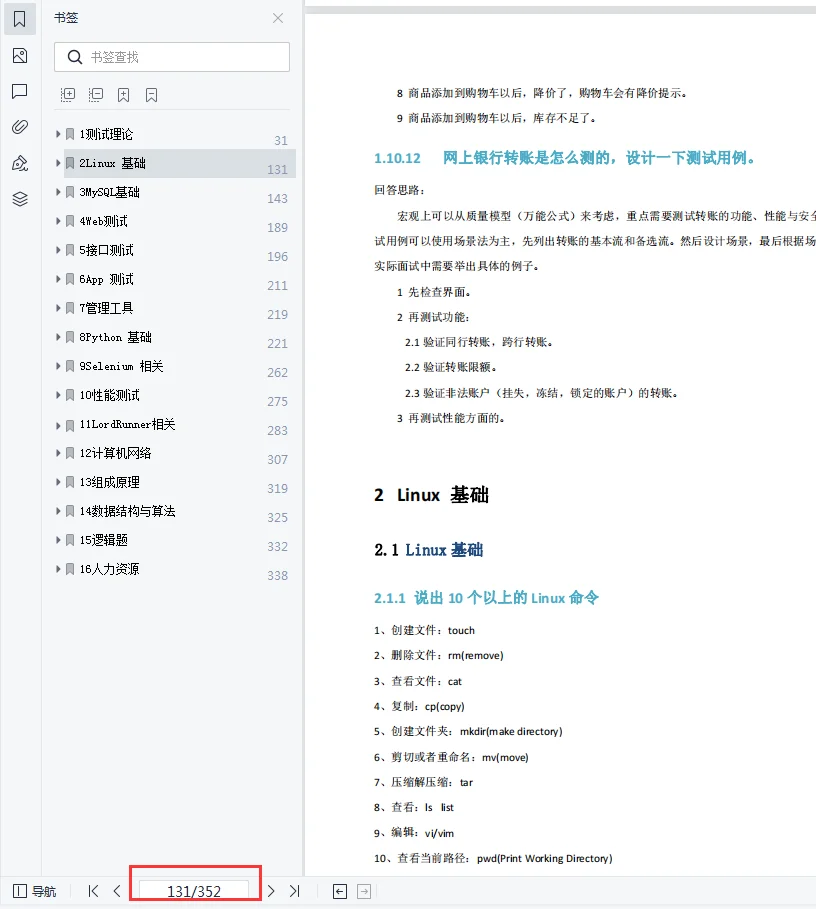Jump to the last page icon

tap(294, 891)
